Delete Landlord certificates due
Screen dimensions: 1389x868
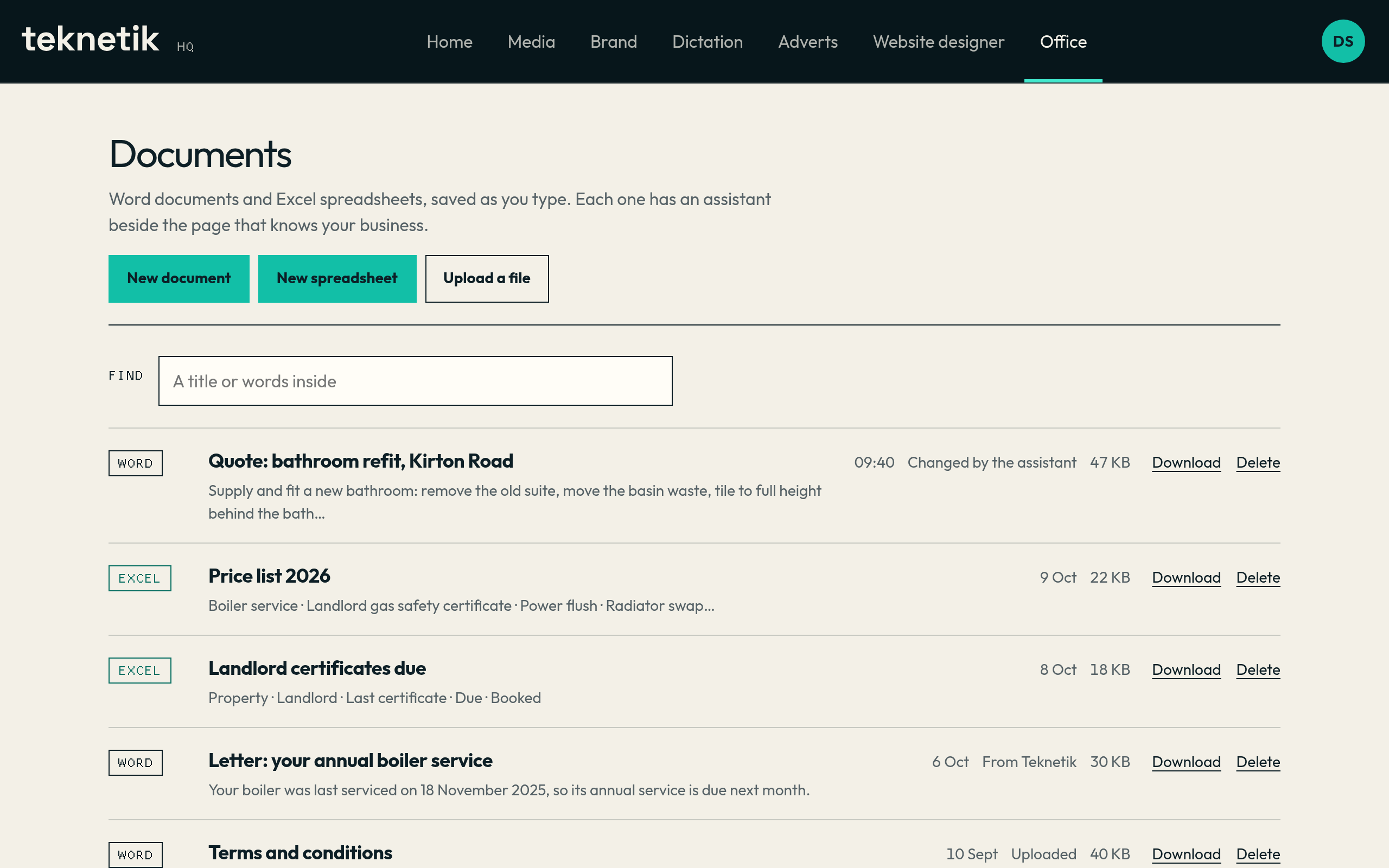coord(1258,670)
